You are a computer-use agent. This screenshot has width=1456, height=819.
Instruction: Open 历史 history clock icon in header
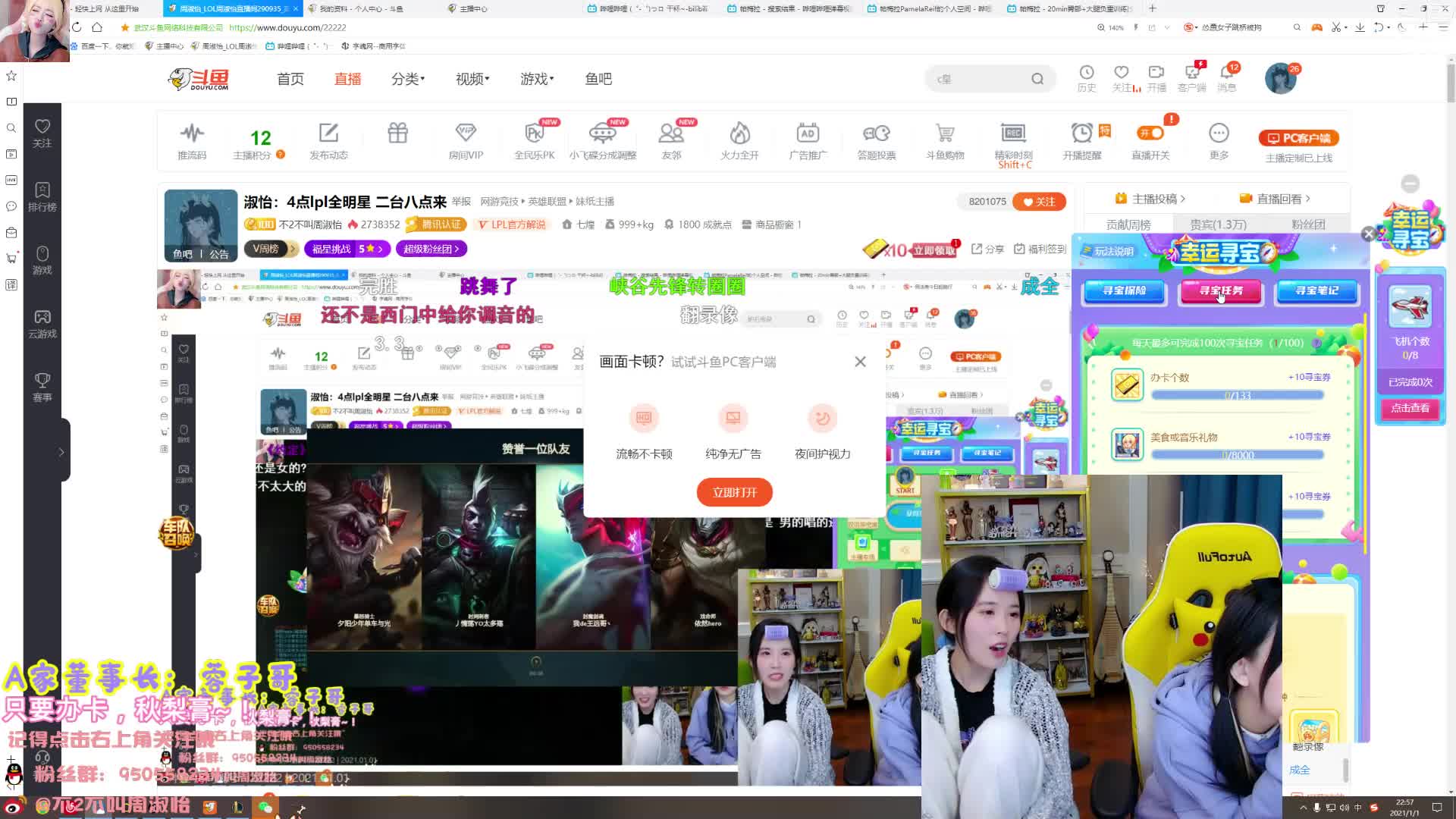point(1087,78)
